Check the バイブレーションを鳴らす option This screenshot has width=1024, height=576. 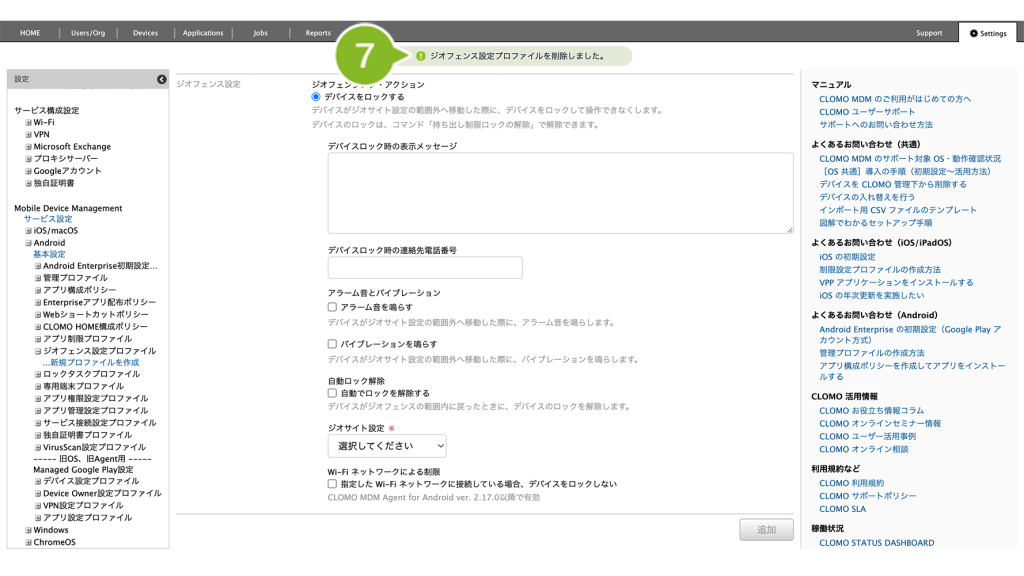click(x=333, y=344)
